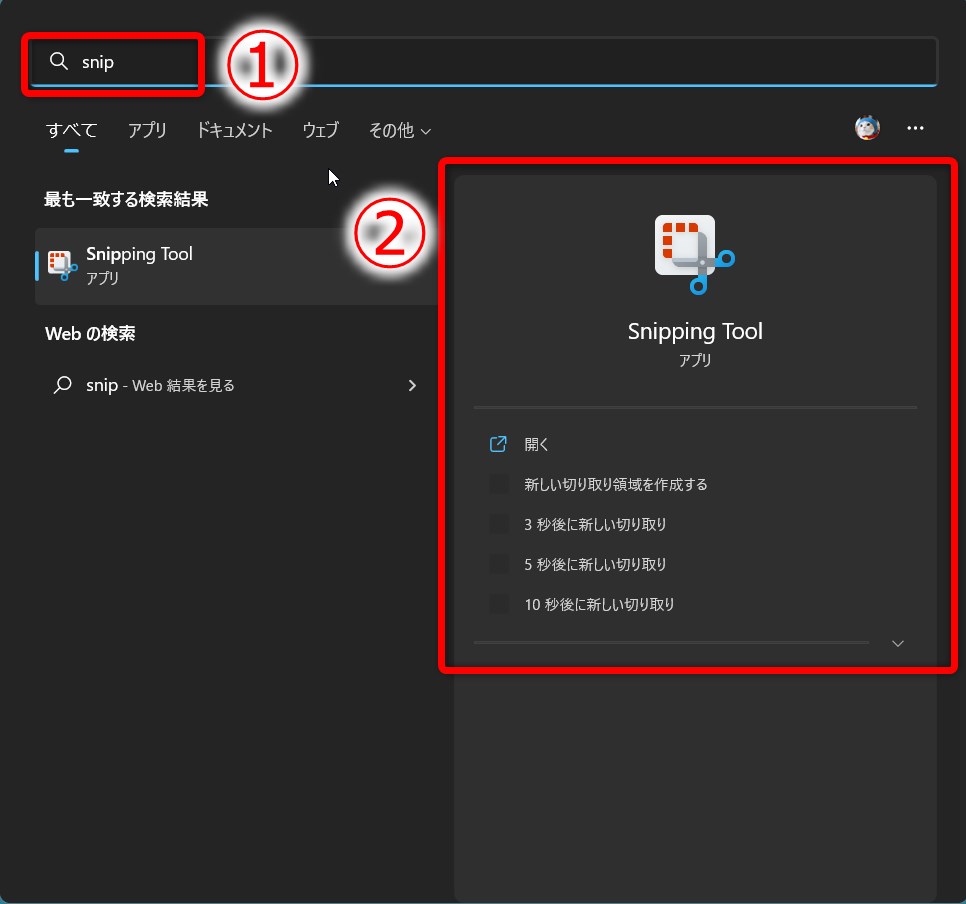Click the 最も一致する検索結果 heading
This screenshot has width=966, height=904.
pyautogui.click(x=126, y=199)
